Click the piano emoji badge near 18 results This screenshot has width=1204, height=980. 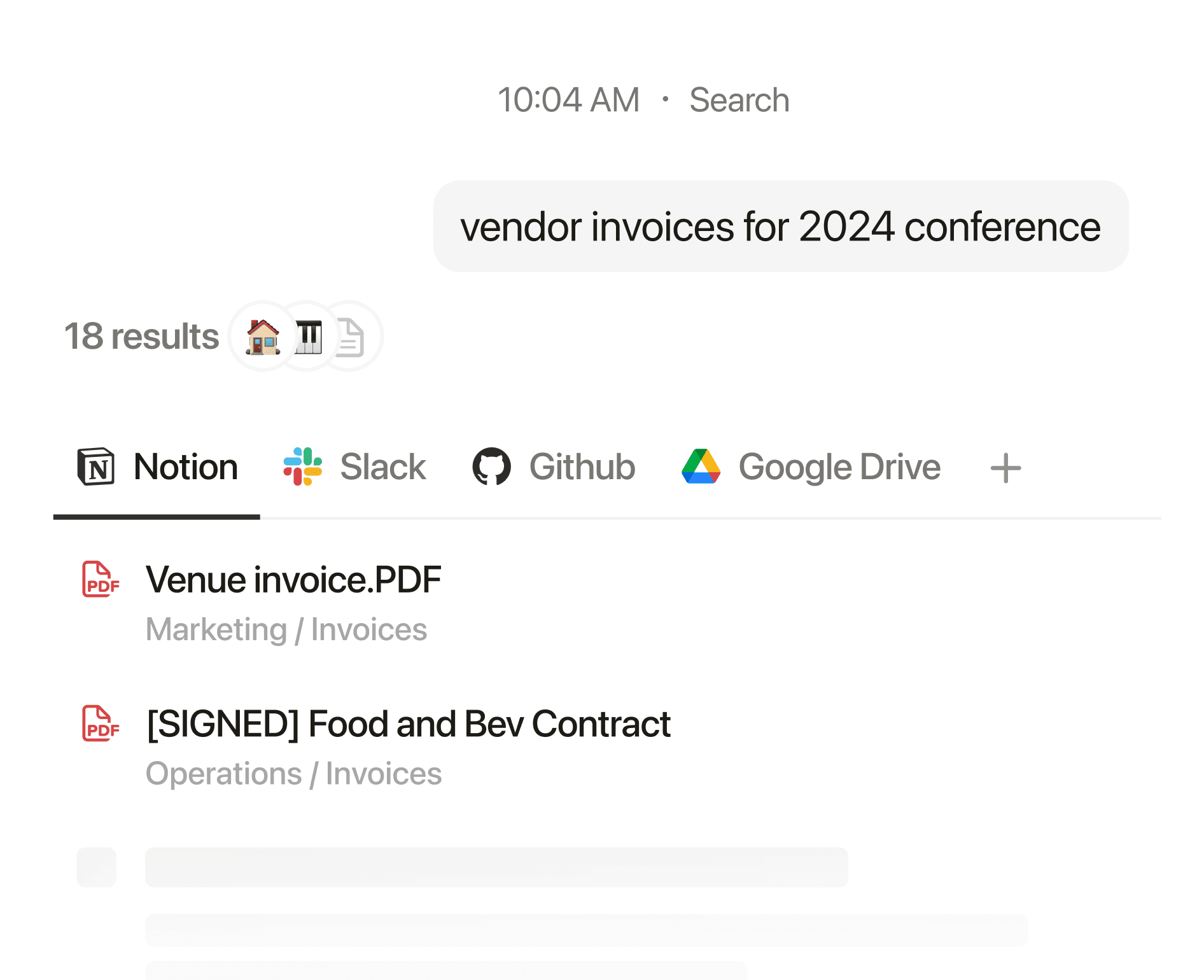pyautogui.click(x=309, y=337)
